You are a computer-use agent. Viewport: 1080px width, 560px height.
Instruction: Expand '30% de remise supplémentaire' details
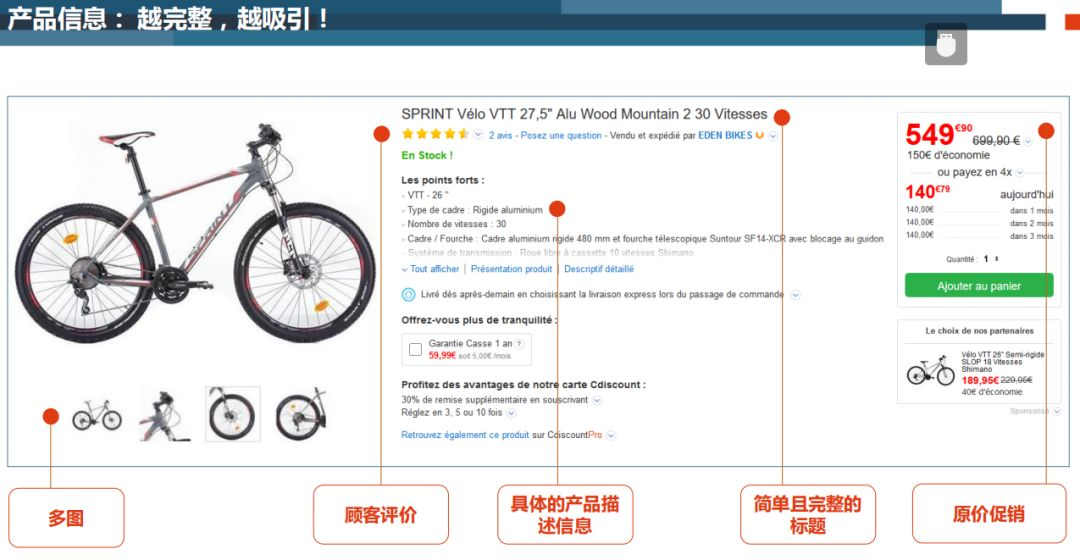coord(596,400)
